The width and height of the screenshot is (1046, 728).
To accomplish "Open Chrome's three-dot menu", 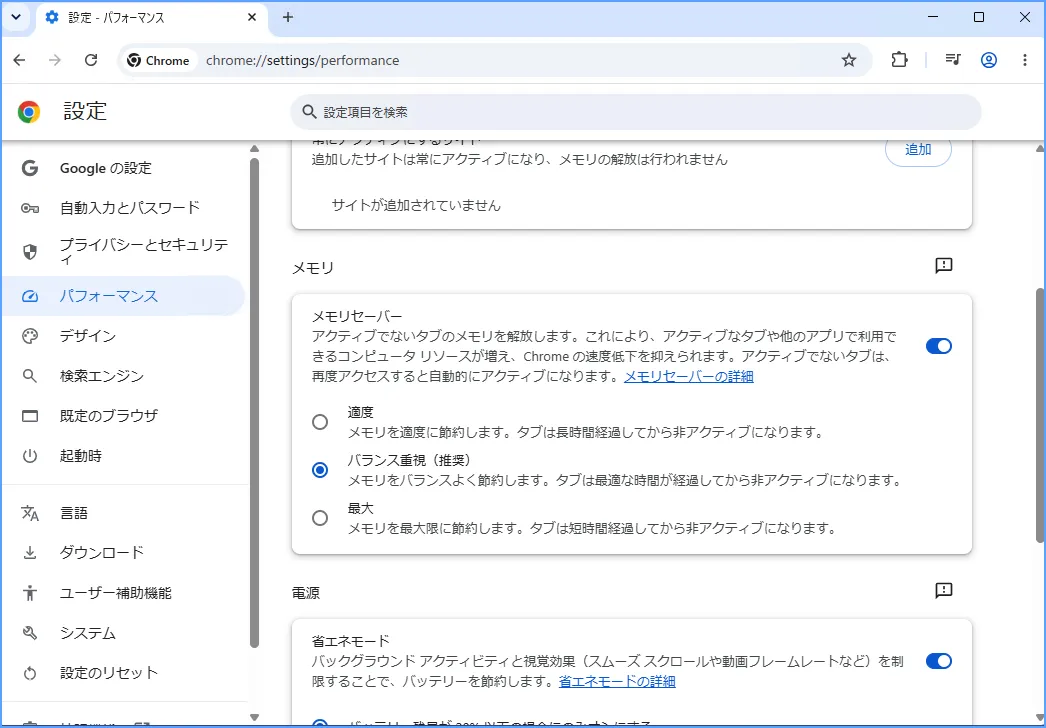I will pyautogui.click(x=1025, y=60).
